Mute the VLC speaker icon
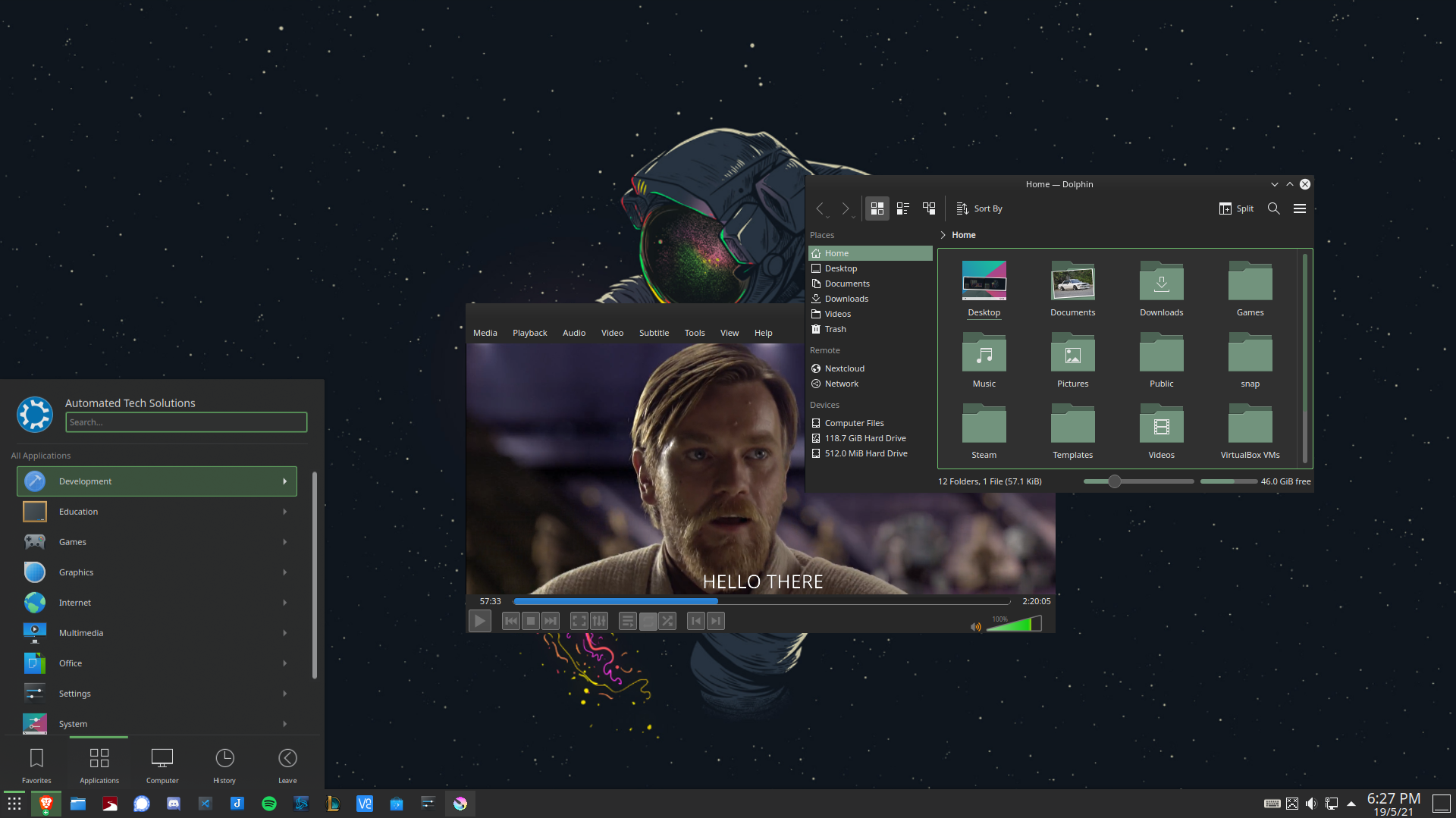This screenshot has height=818, width=1456. (x=976, y=626)
